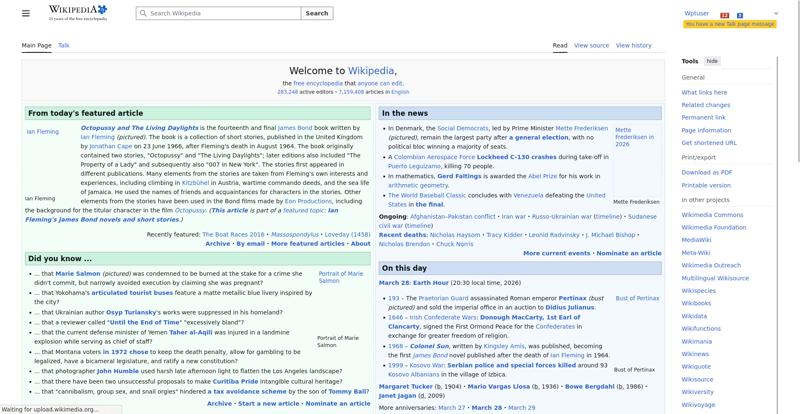The width and height of the screenshot is (800, 414).
Task: Open the View source tab
Action: pyautogui.click(x=591, y=45)
